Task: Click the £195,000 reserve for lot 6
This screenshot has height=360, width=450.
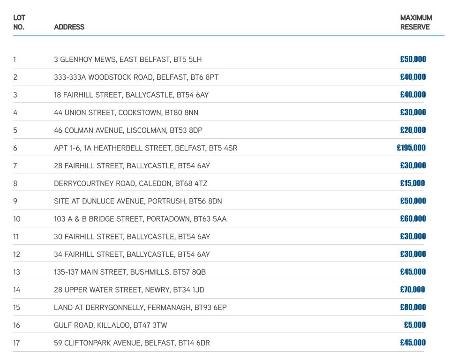Action: pos(411,148)
